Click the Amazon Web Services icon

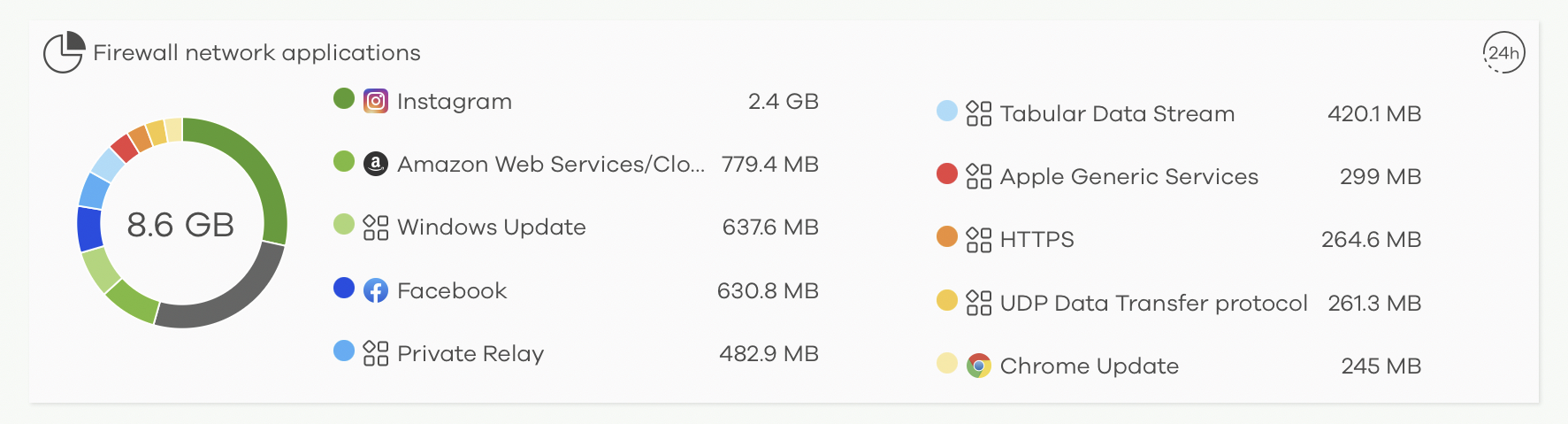(376, 165)
